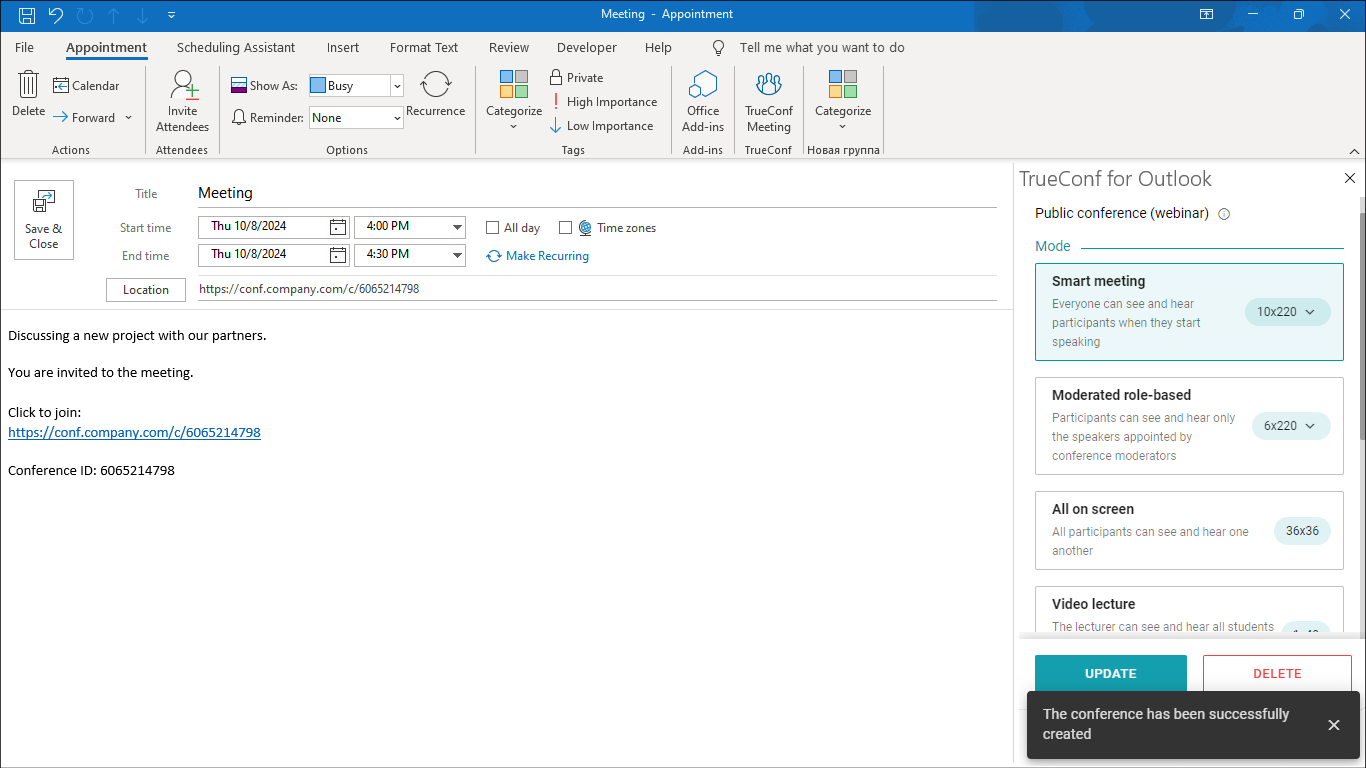Forward the appointment
Image resolution: width=1366 pixels, height=768 pixels.
[x=84, y=118]
